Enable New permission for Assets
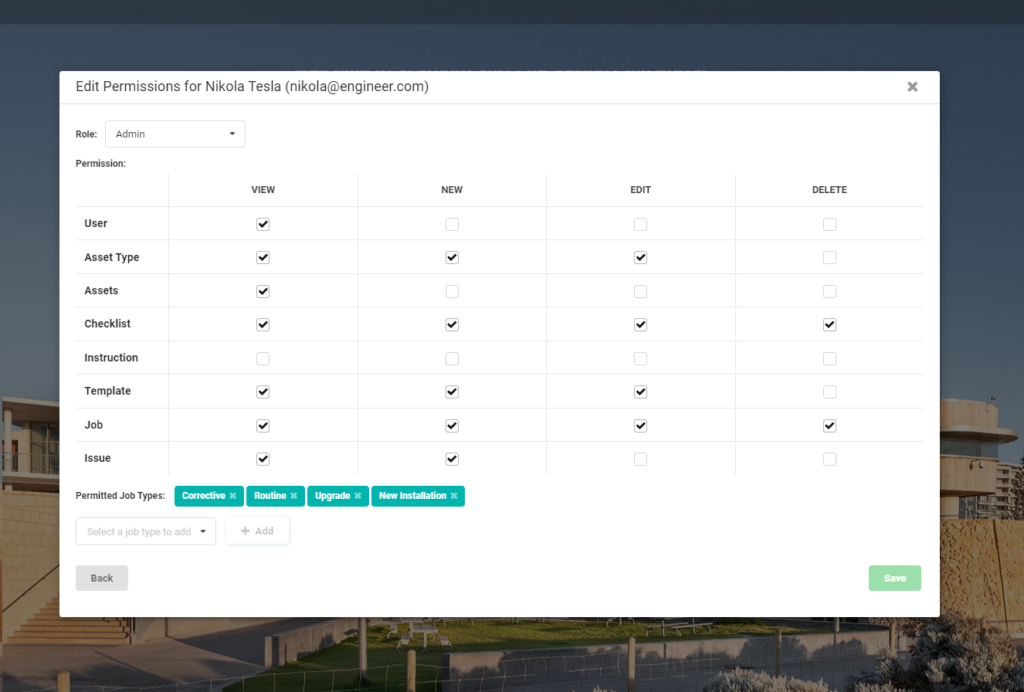 coord(452,291)
